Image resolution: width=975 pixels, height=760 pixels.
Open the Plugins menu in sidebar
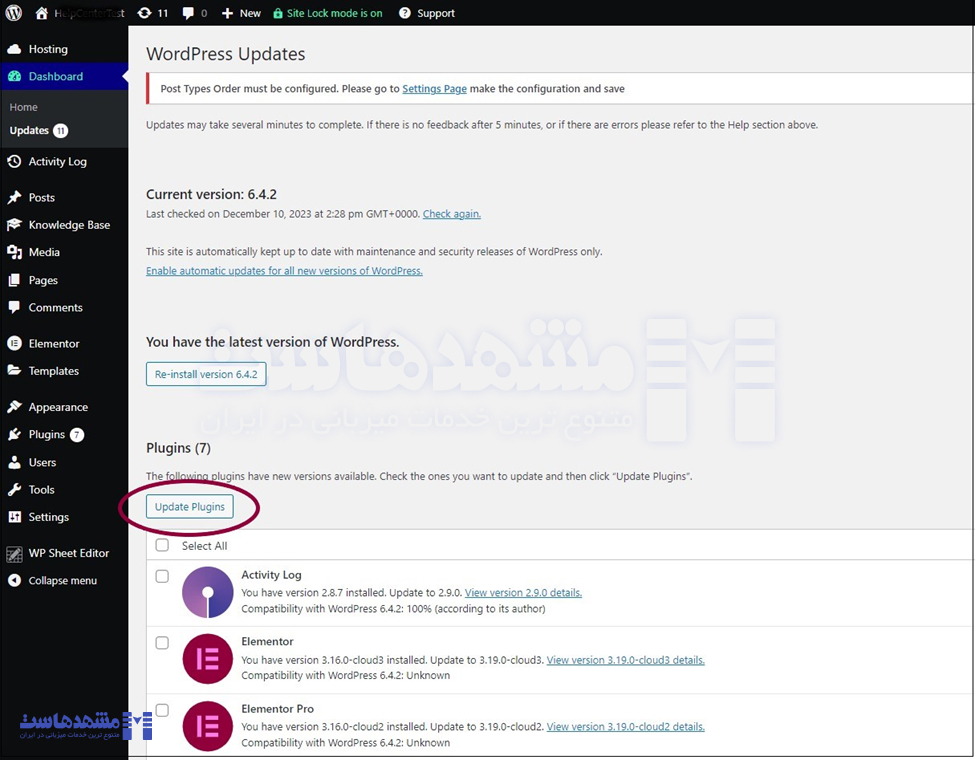coord(46,435)
